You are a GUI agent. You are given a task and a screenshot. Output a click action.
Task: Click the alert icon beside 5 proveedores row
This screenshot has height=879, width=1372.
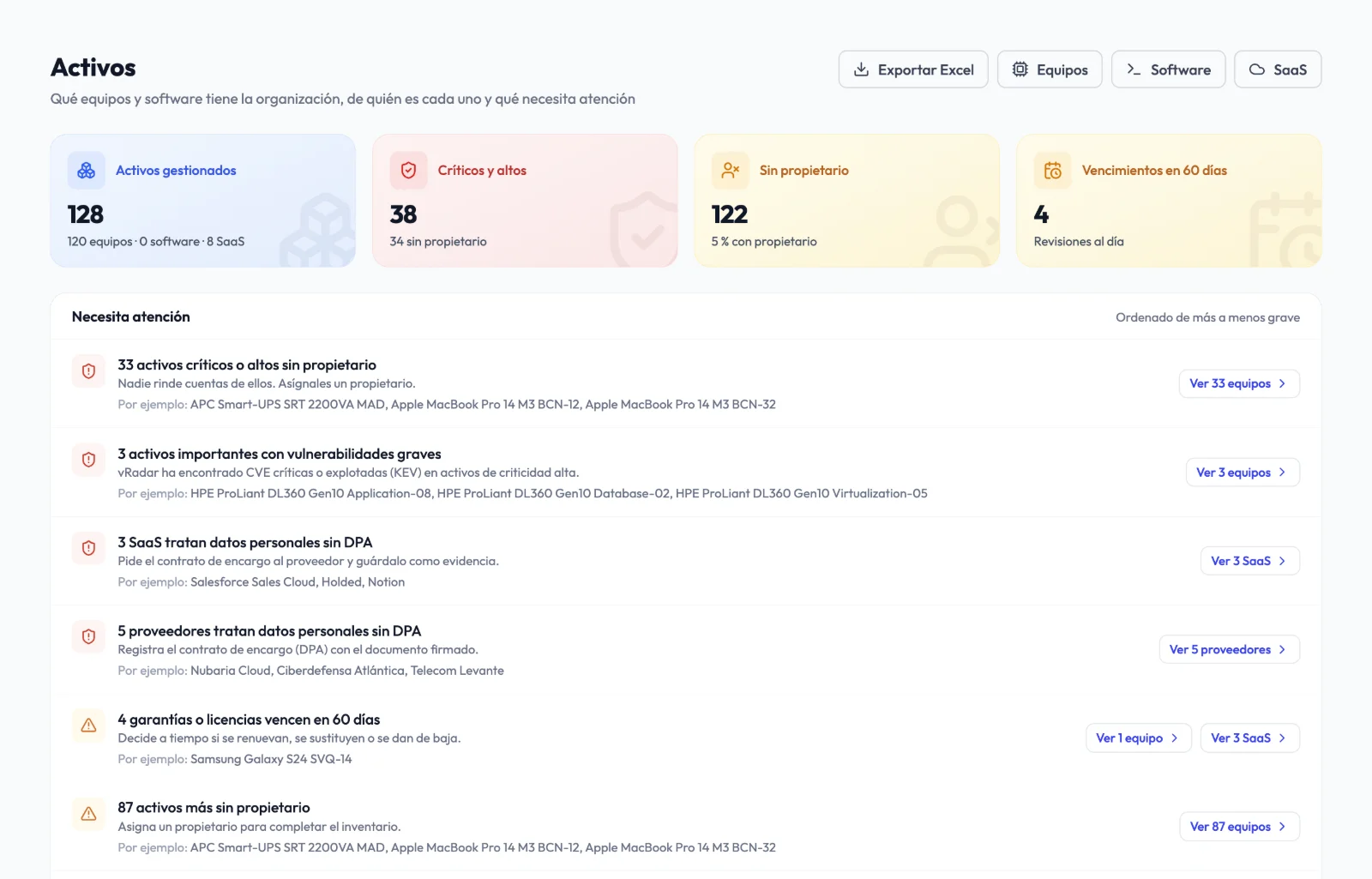pyautogui.click(x=88, y=636)
